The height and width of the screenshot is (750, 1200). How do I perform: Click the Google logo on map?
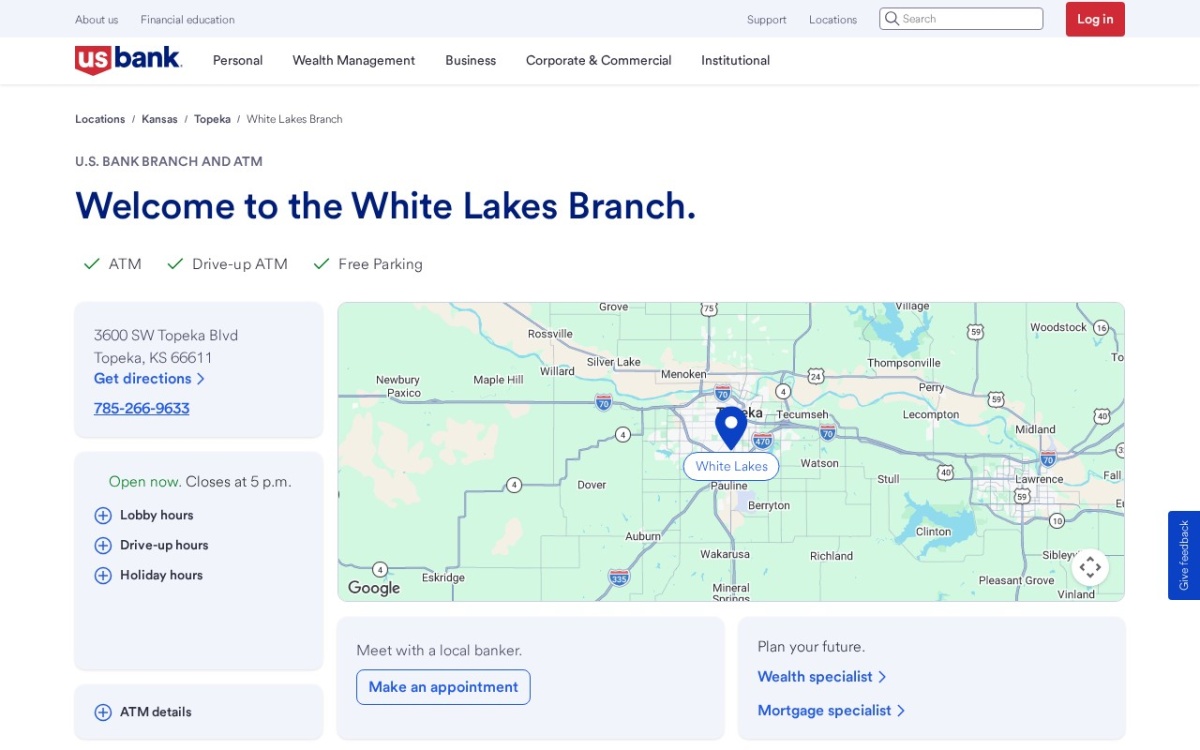pos(374,588)
